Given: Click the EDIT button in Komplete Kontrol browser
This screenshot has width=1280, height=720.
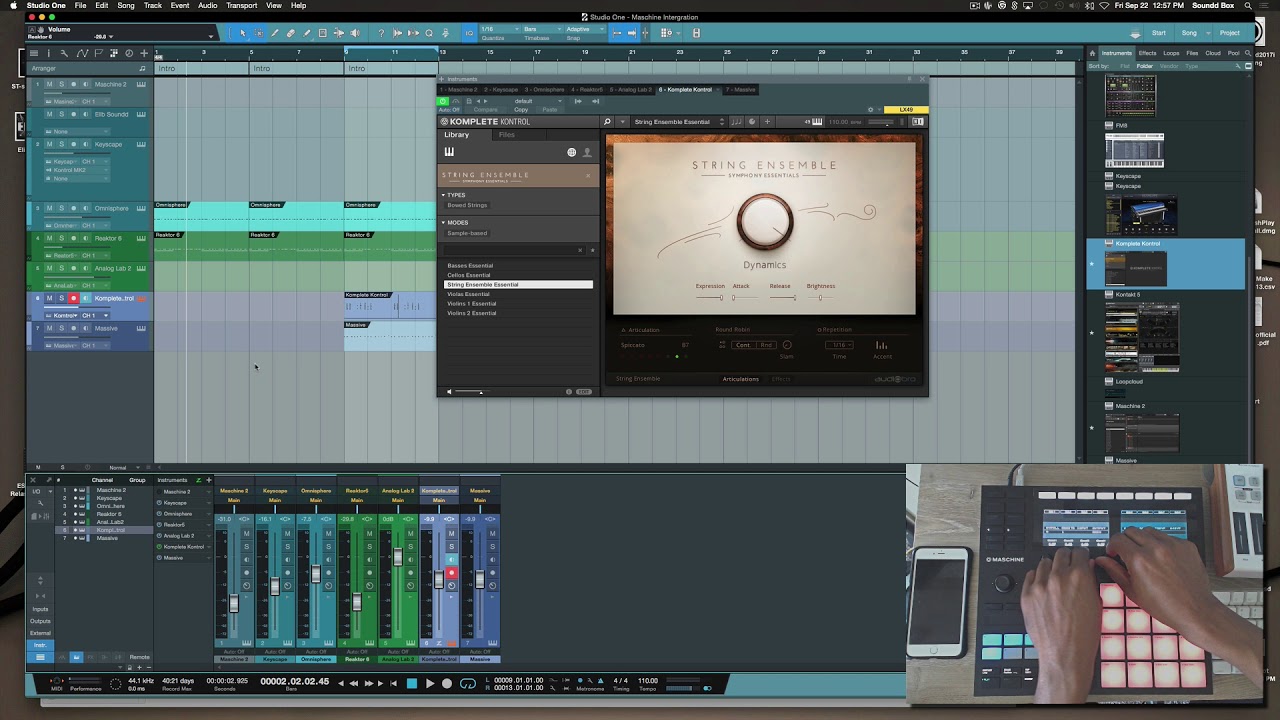Looking at the screenshot, I should [x=584, y=392].
